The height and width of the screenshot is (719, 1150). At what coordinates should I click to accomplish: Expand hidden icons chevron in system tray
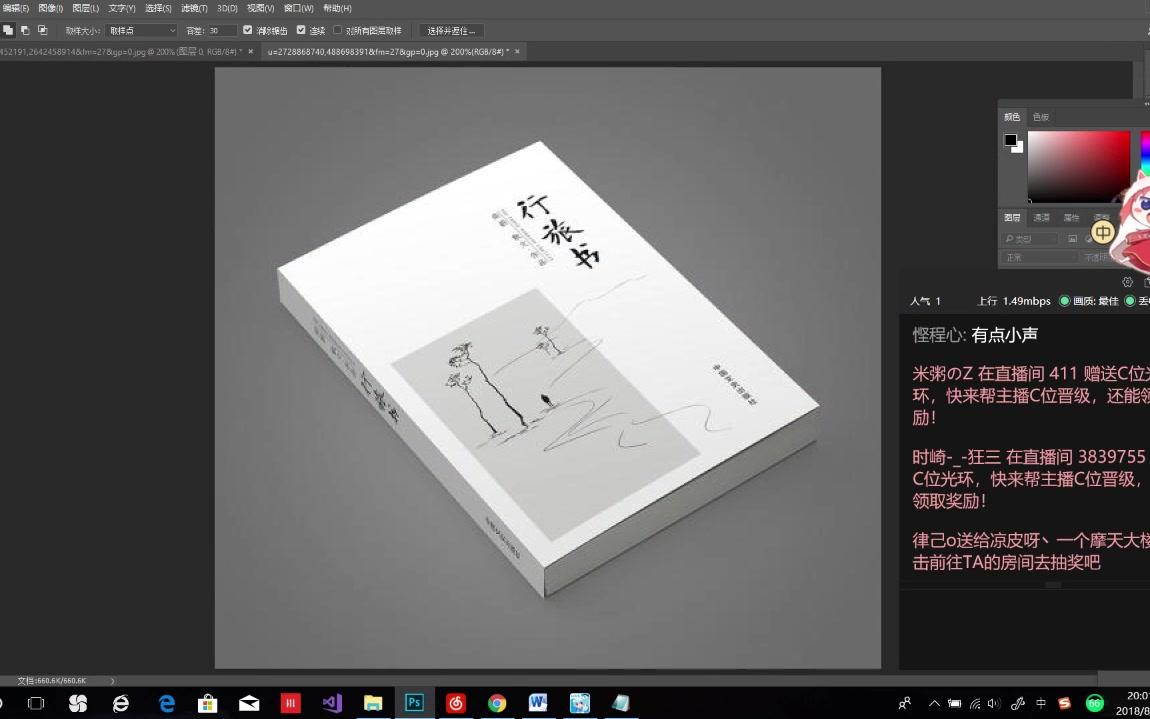[934, 702]
